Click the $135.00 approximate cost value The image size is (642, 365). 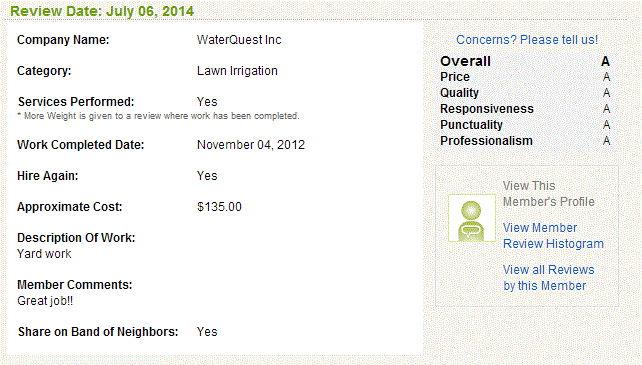click(219, 207)
